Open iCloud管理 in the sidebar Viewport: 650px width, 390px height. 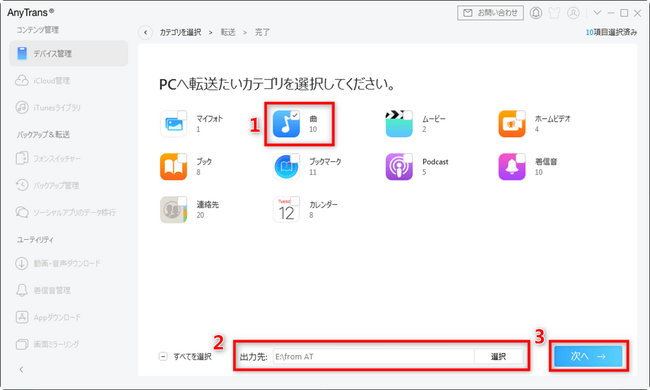pos(69,80)
